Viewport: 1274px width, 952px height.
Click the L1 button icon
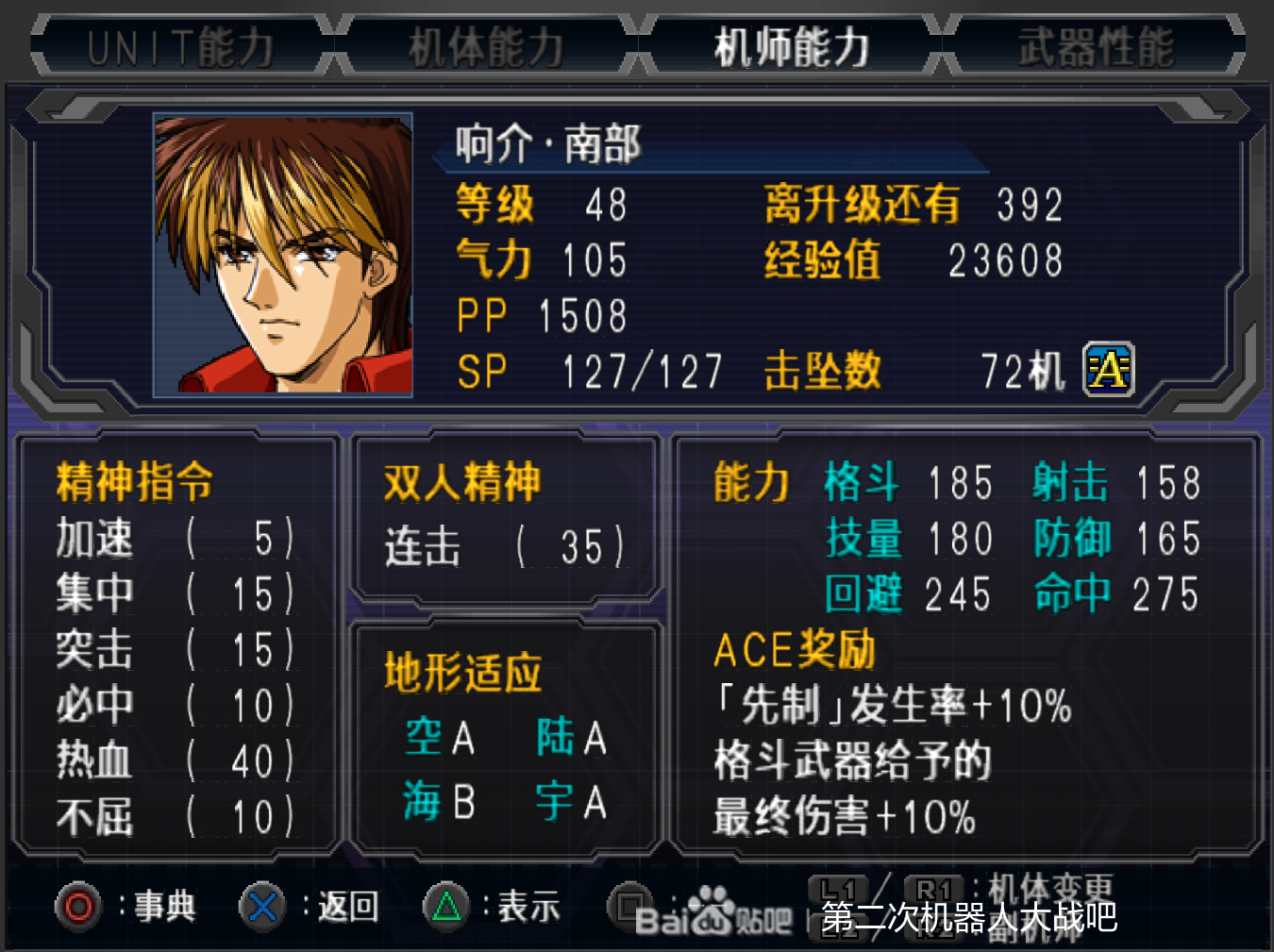click(x=837, y=890)
